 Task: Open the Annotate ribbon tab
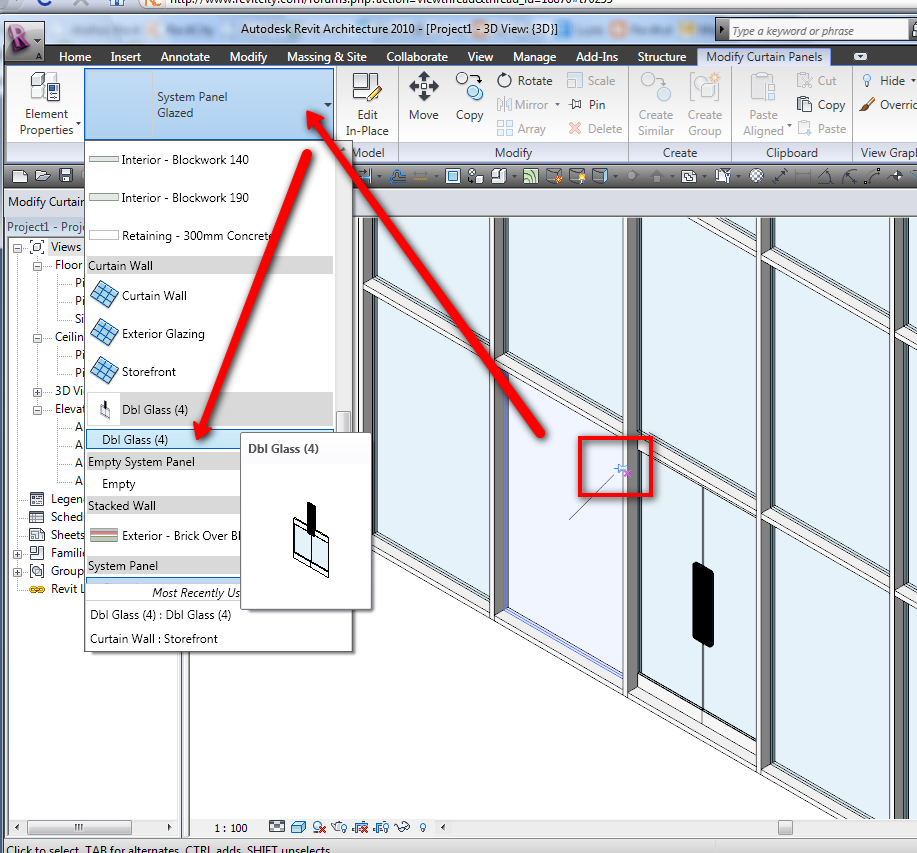pos(185,57)
